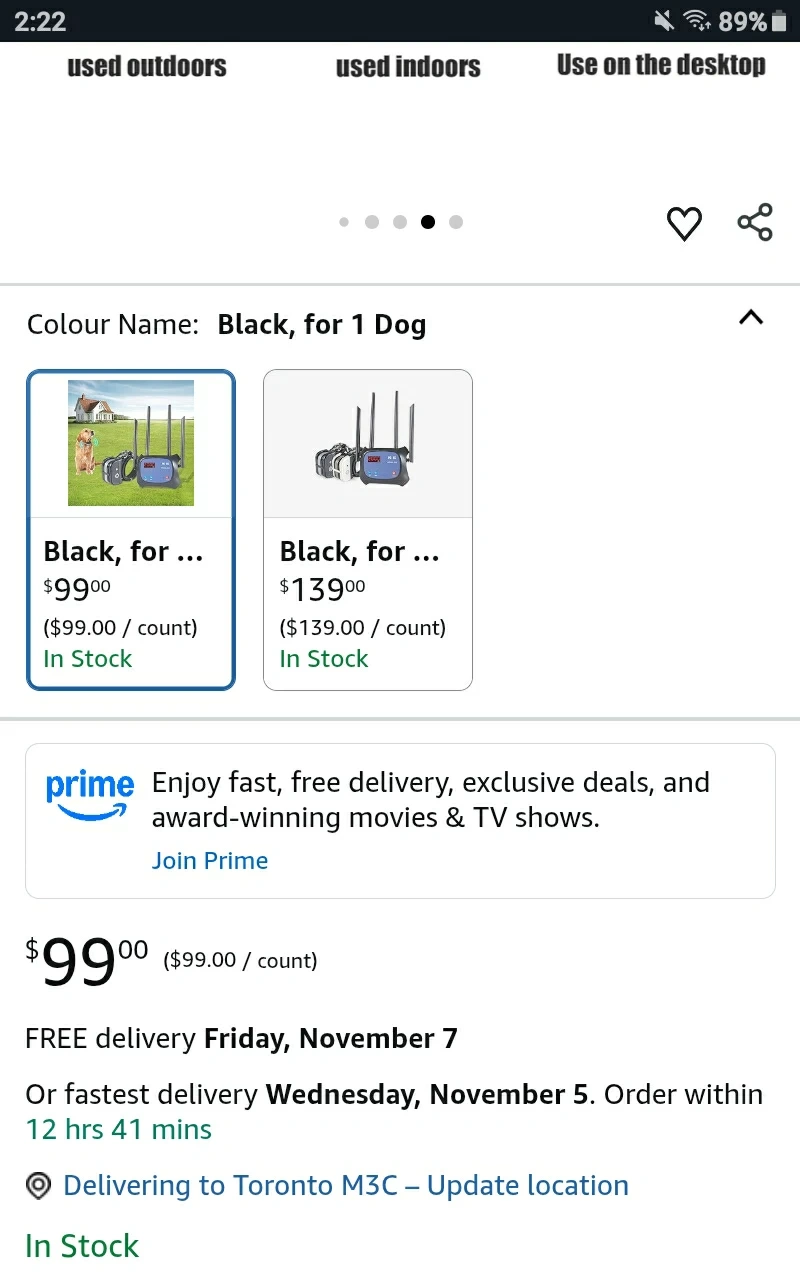Go to the last image carousel dot
Screen dimensions: 800x1280
456,222
